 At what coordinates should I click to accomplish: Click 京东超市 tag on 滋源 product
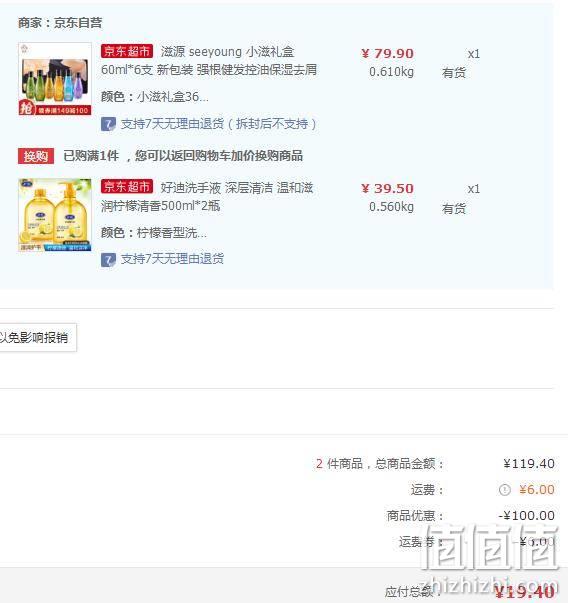127,51
